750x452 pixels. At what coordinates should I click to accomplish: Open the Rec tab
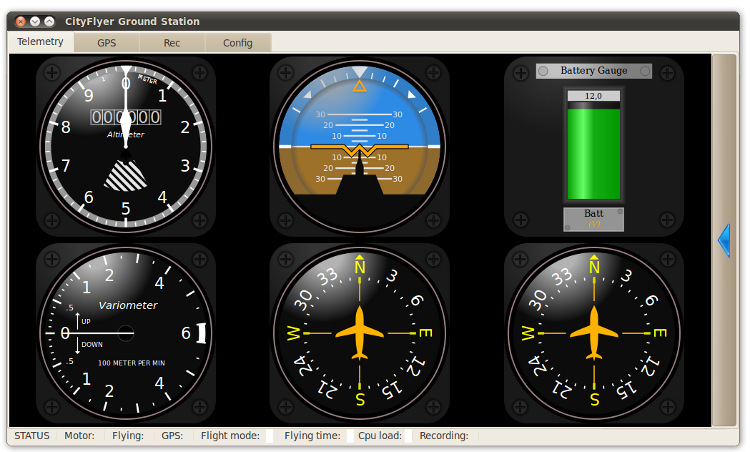[x=172, y=43]
